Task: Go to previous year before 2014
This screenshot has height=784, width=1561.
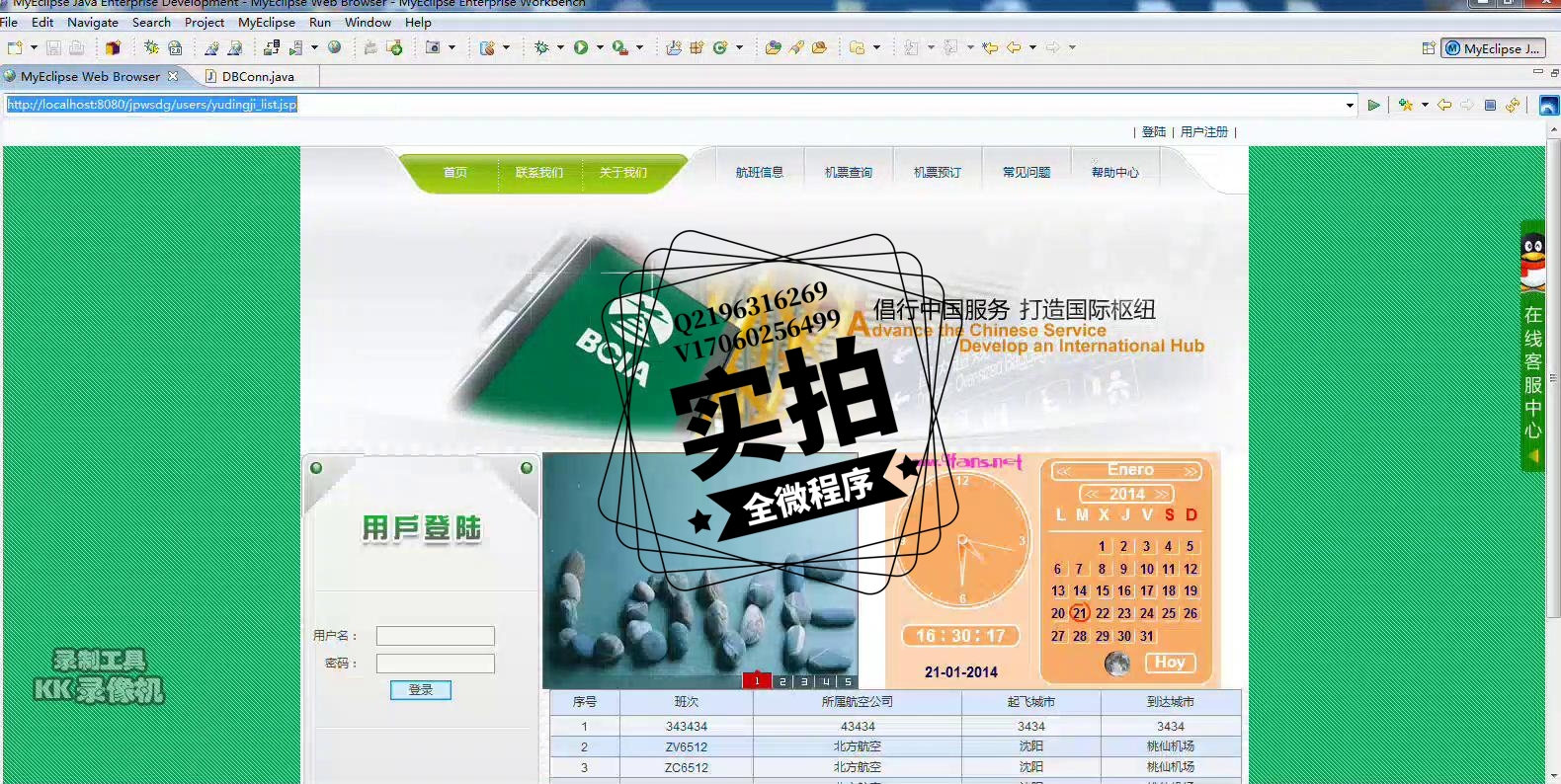Action: (1093, 494)
